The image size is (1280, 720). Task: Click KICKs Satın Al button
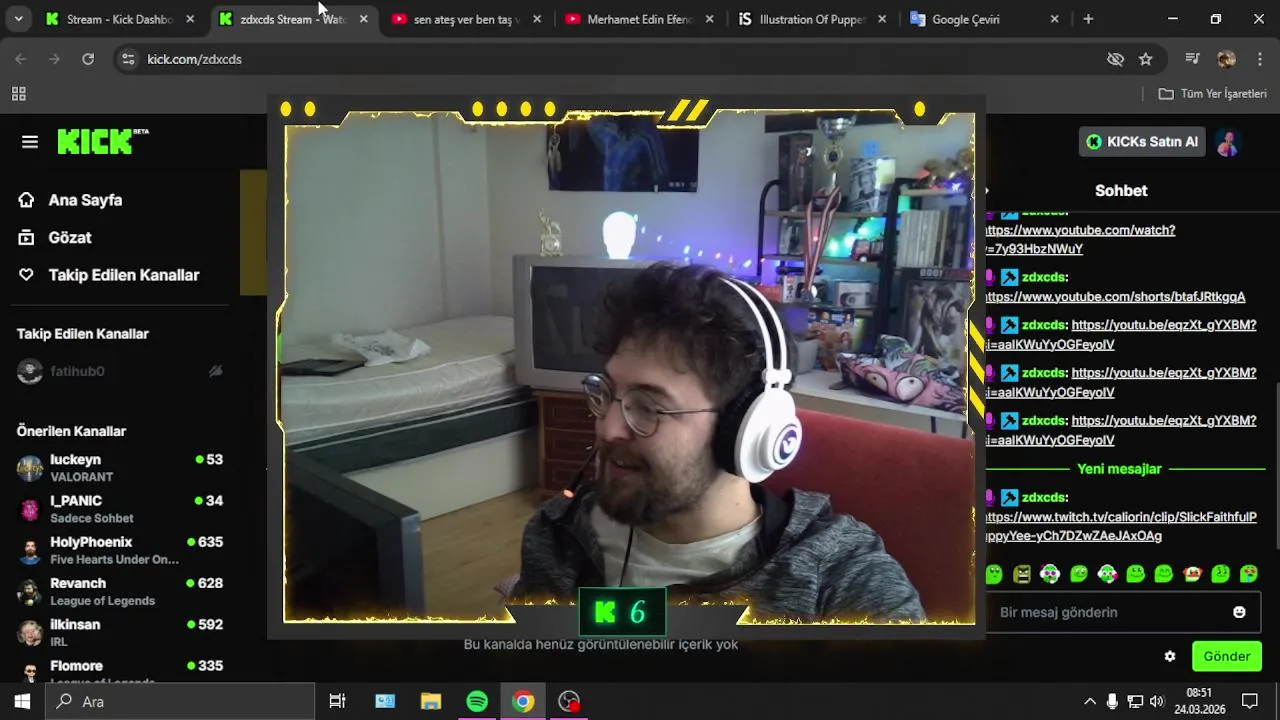pyautogui.click(x=1142, y=142)
